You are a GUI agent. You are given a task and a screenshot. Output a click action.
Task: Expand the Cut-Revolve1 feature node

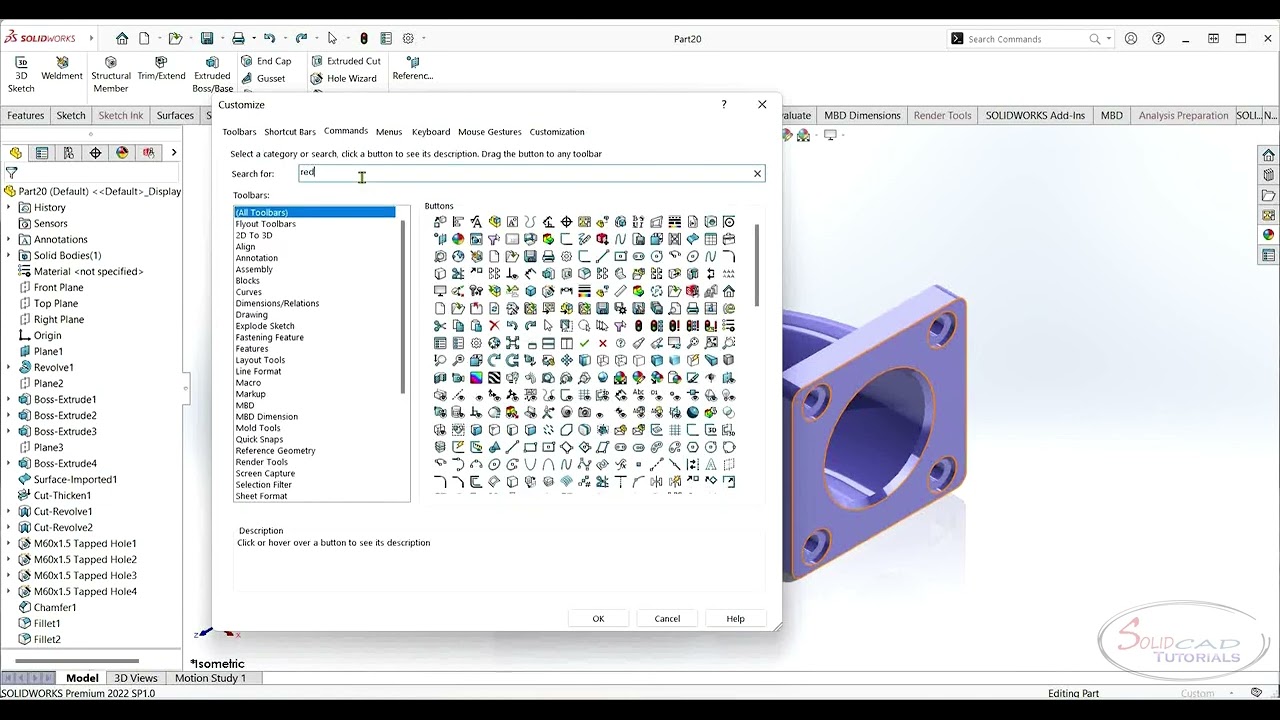9,511
